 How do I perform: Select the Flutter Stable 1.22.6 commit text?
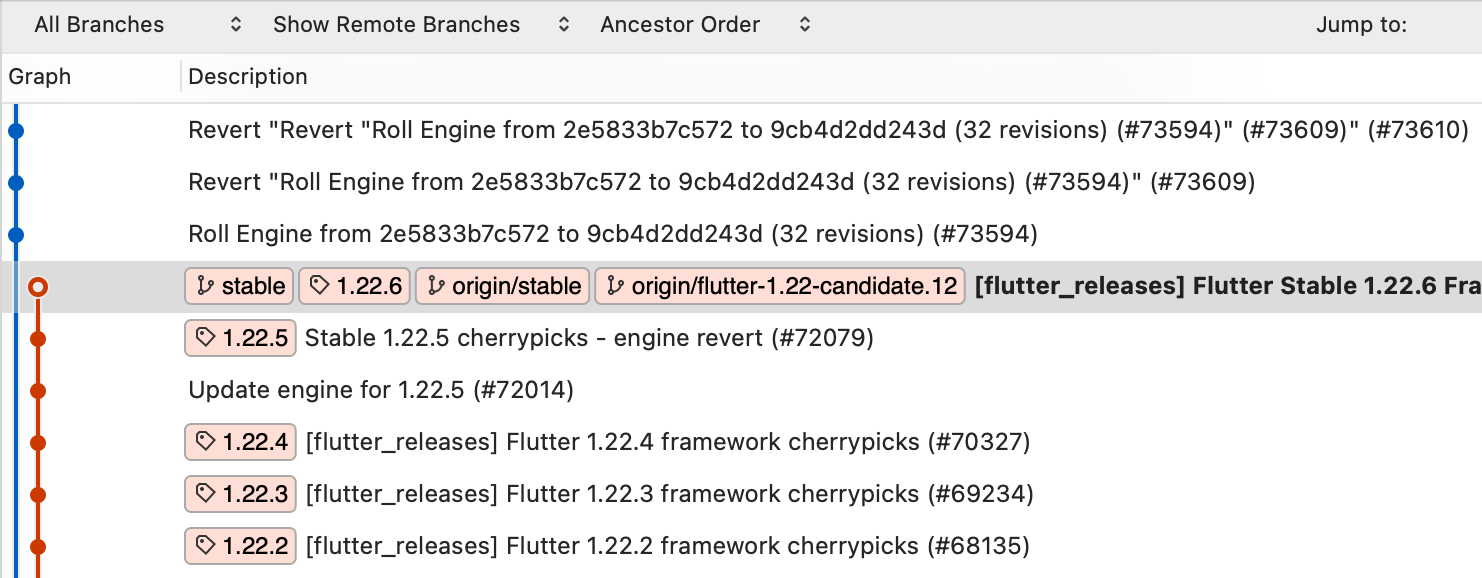[x=1228, y=287]
